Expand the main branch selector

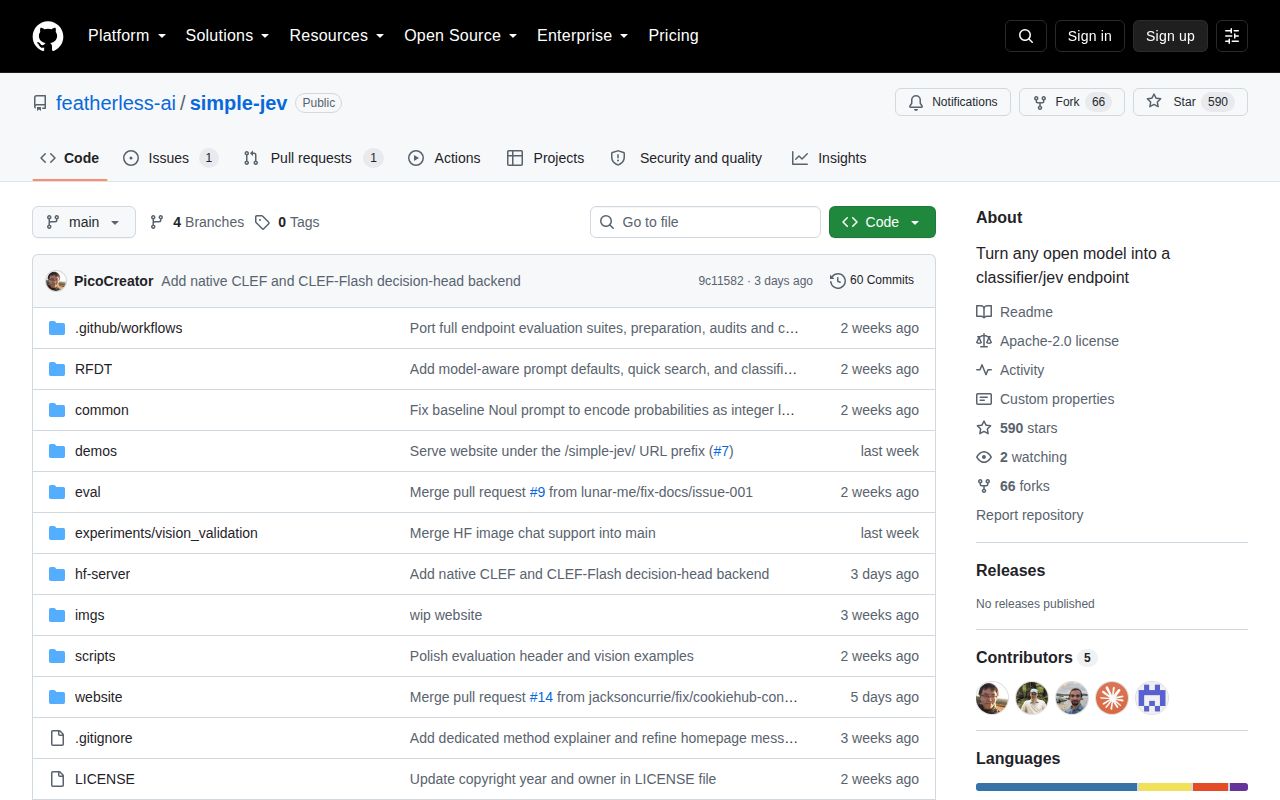point(84,222)
